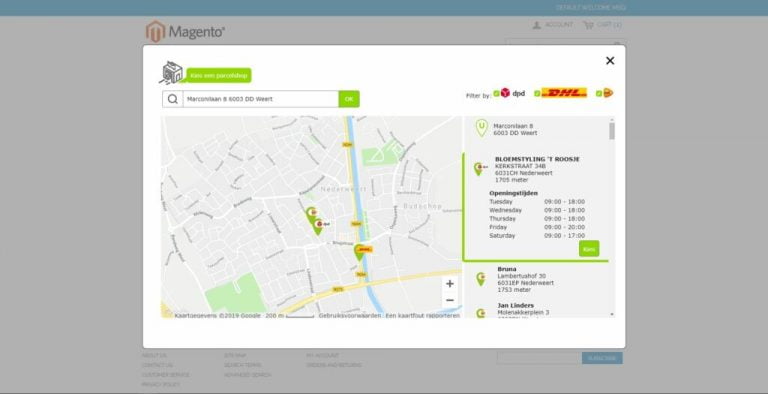Screen dimensions: 768x394
Task: Click the background Subscribe button
Action: [602, 358]
